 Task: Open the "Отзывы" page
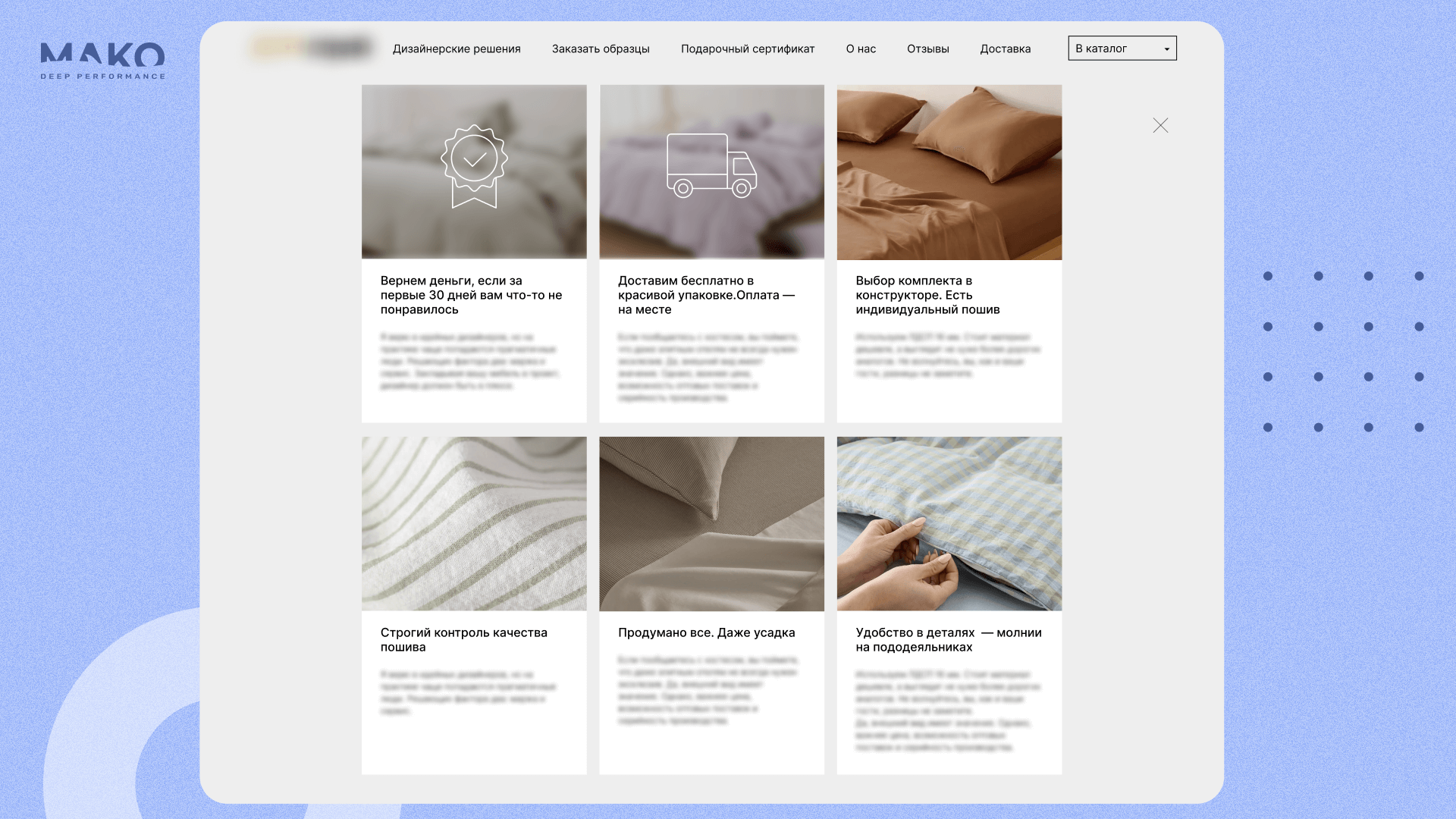pyautogui.click(x=927, y=49)
